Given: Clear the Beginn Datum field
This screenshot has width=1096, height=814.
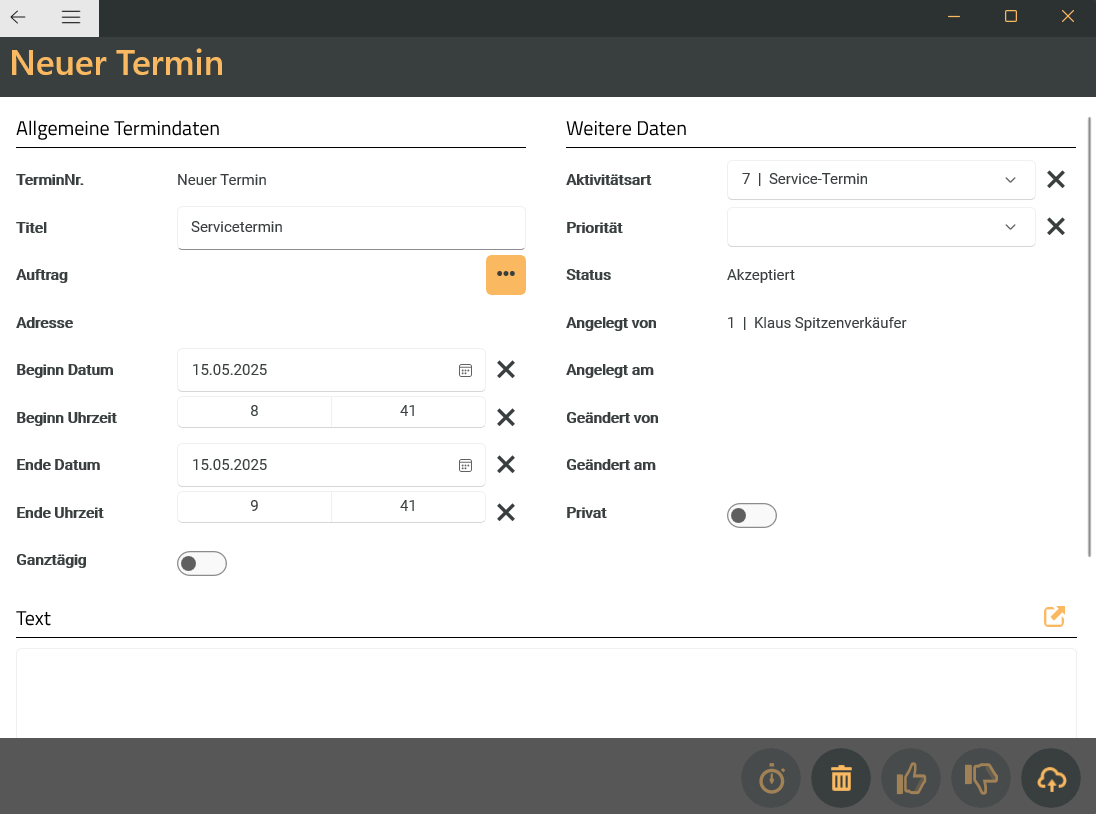Looking at the screenshot, I should coord(505,370).
